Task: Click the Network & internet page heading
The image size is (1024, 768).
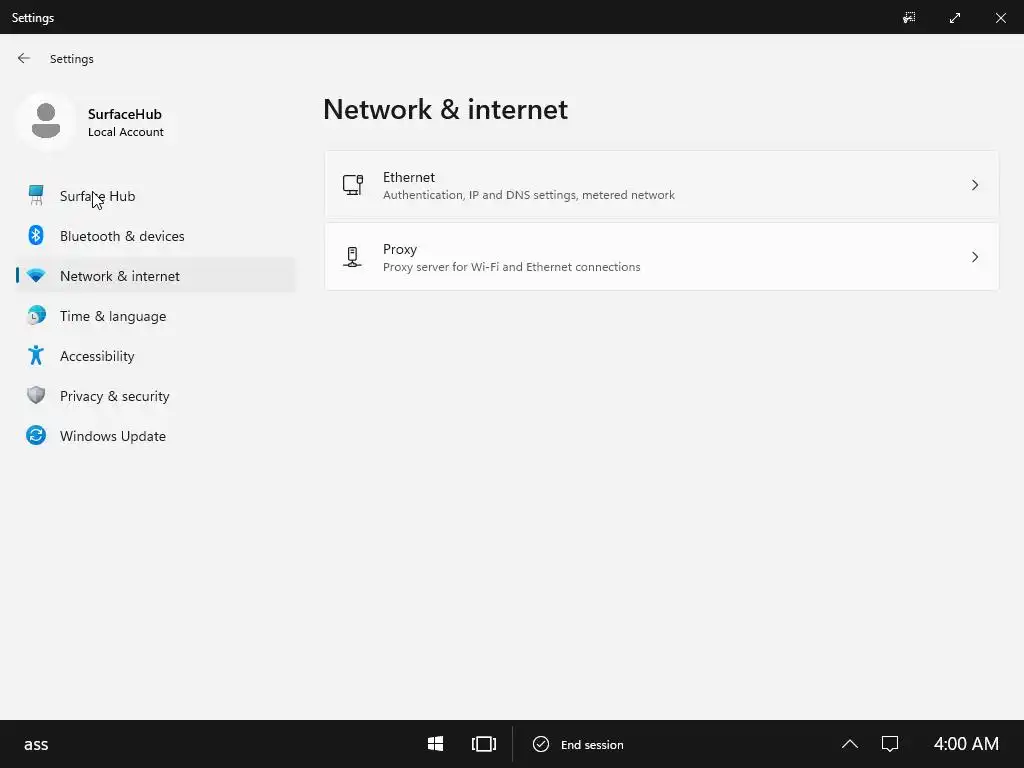Action: coord(445,109)
